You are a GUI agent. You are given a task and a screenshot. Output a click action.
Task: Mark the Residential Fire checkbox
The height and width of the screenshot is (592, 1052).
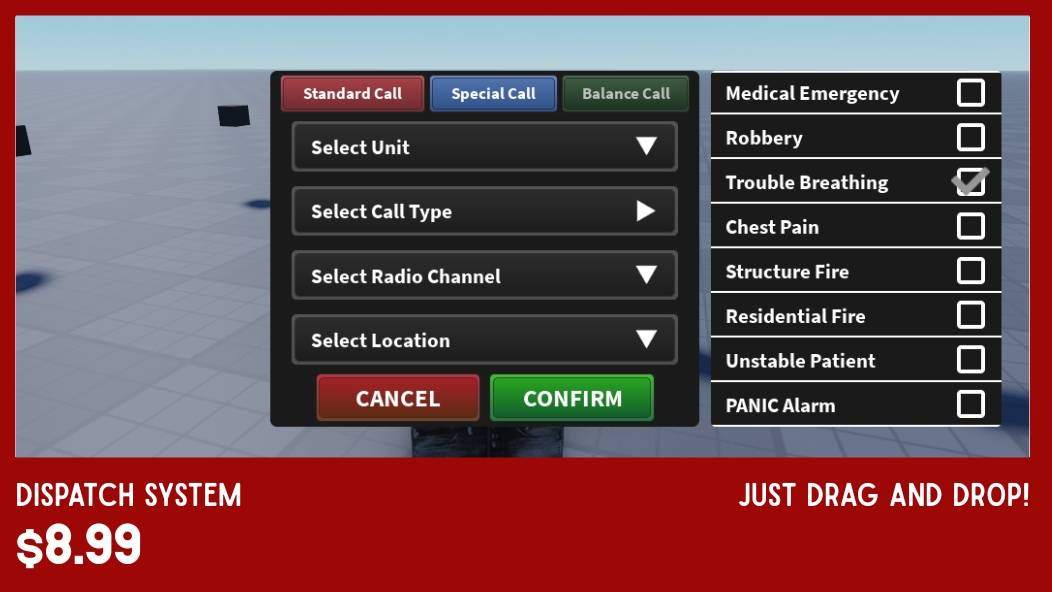point(970,315)
